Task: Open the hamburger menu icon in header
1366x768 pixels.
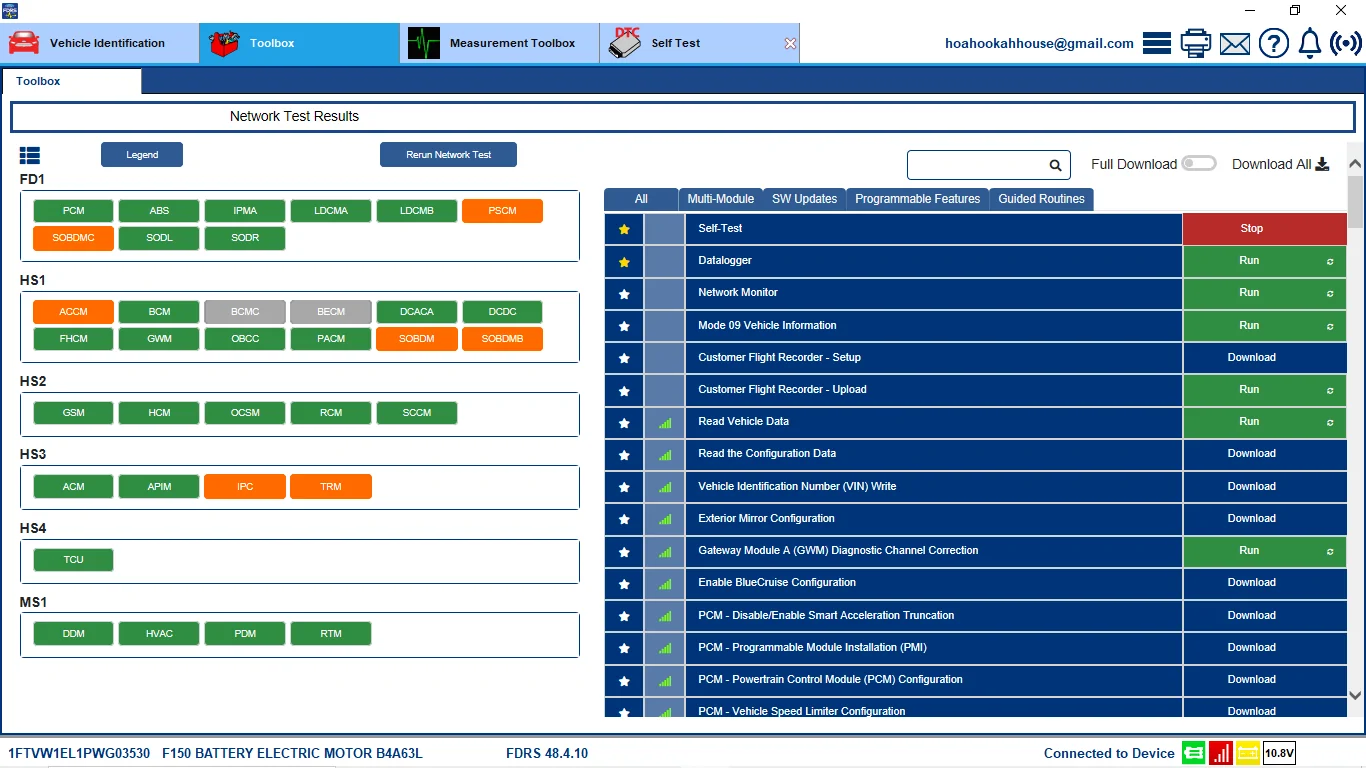Action: (1157, 43)
